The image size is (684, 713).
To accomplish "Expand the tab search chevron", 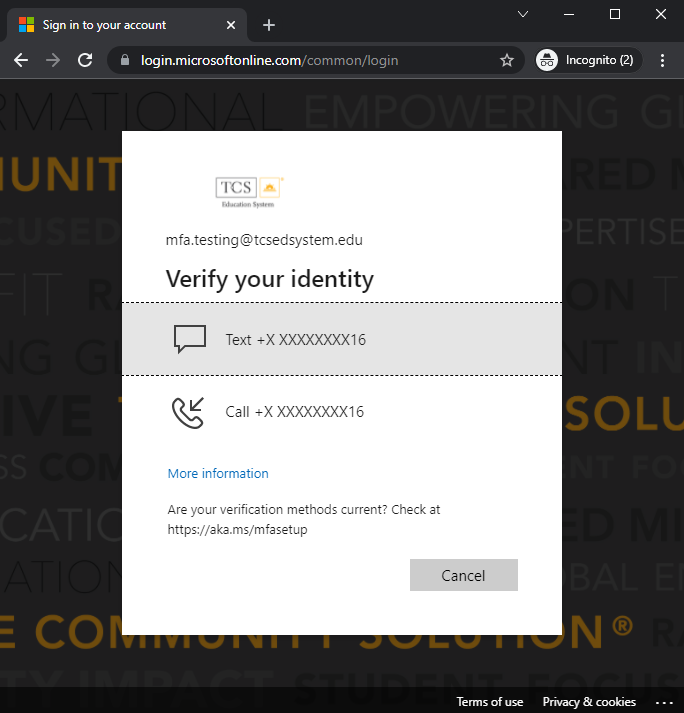I will coord(522,14).
